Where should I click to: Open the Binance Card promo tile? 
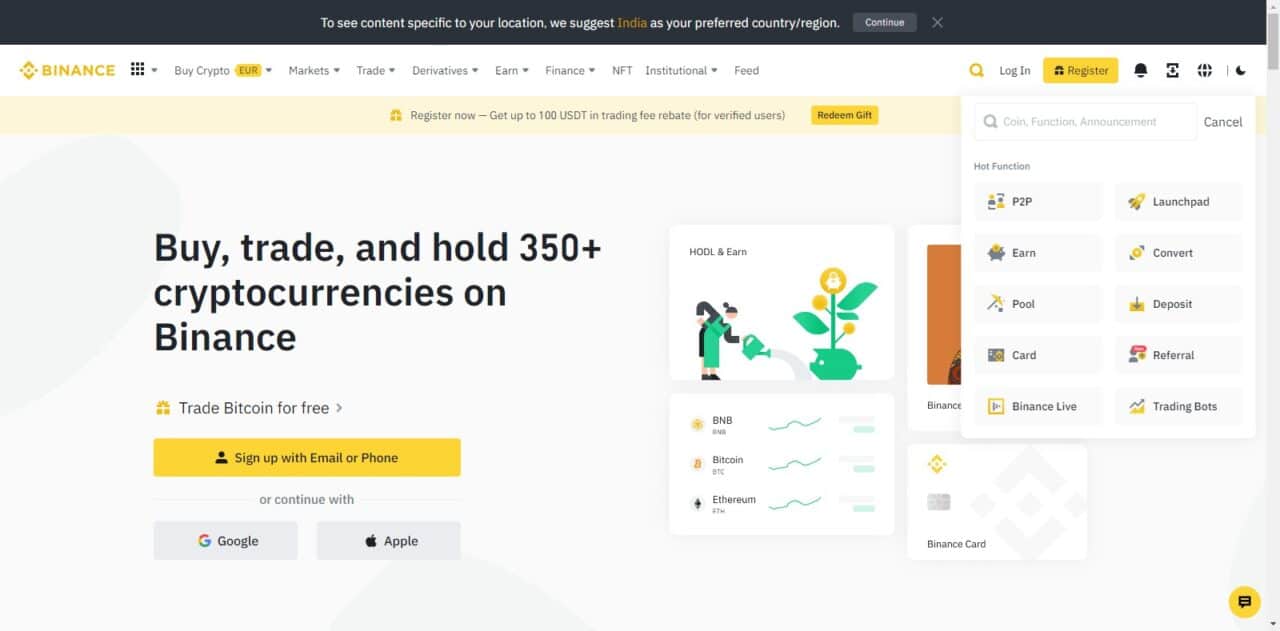[x=997, y=502]
